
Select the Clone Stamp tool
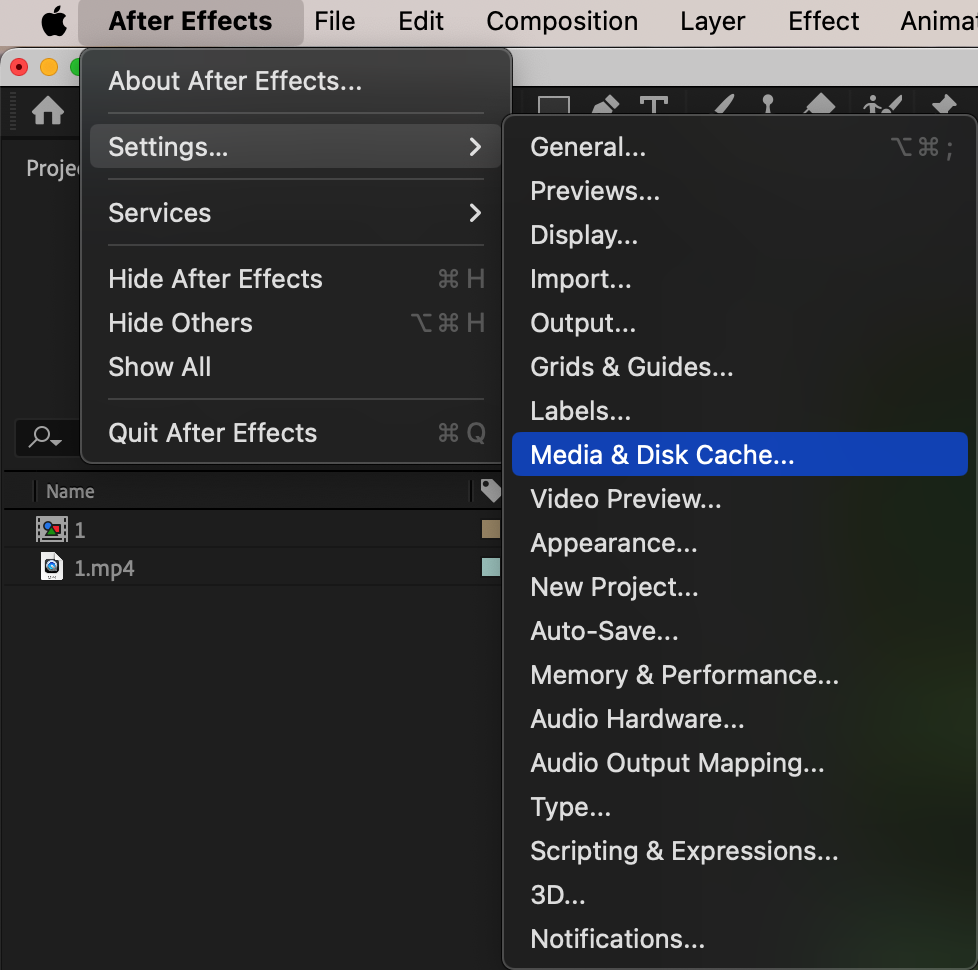click(768, 107)
